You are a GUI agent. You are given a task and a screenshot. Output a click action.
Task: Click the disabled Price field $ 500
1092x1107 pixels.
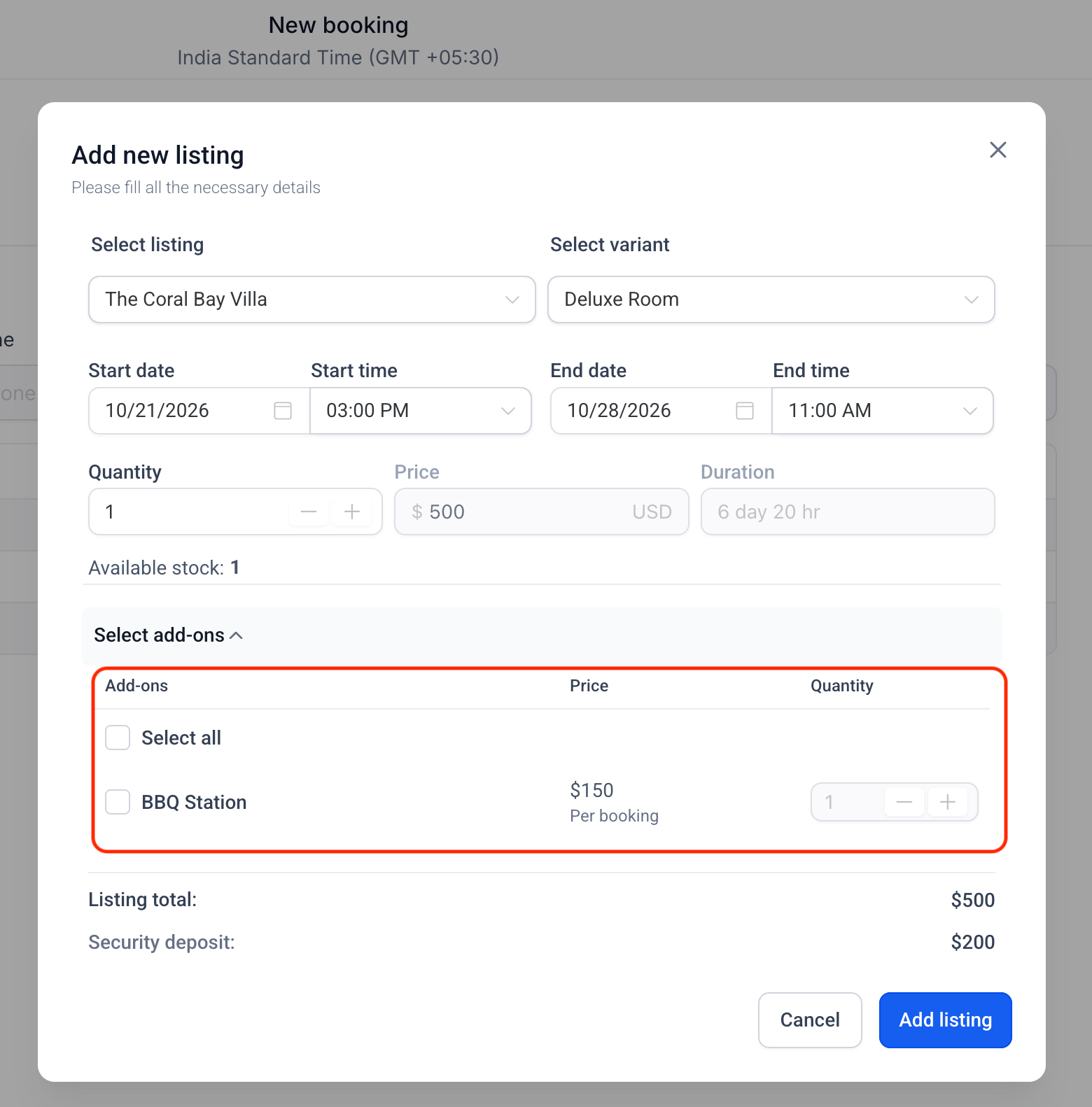pyautogui.click(x=542, y=512)
